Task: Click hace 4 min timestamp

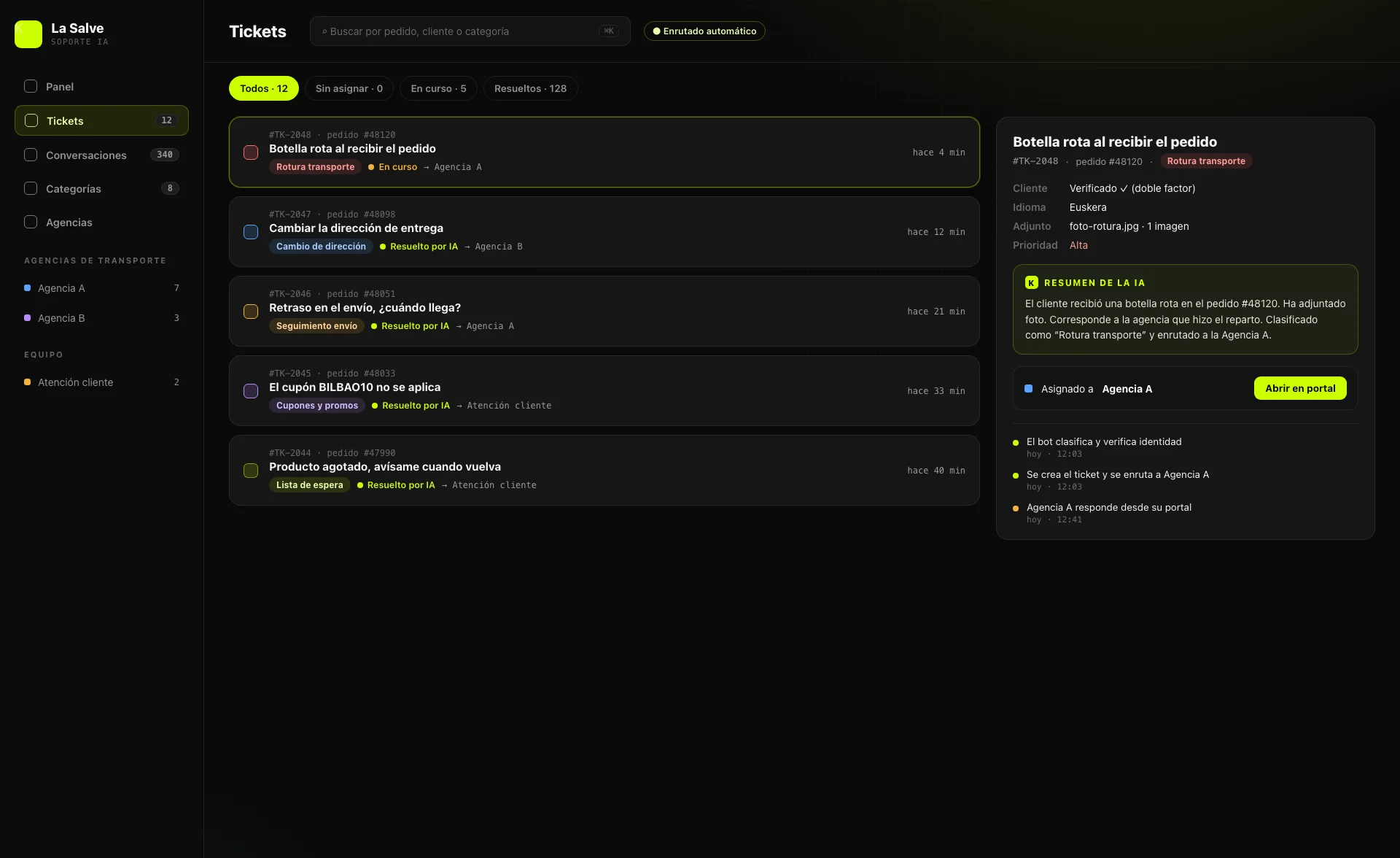Action: 938,152
